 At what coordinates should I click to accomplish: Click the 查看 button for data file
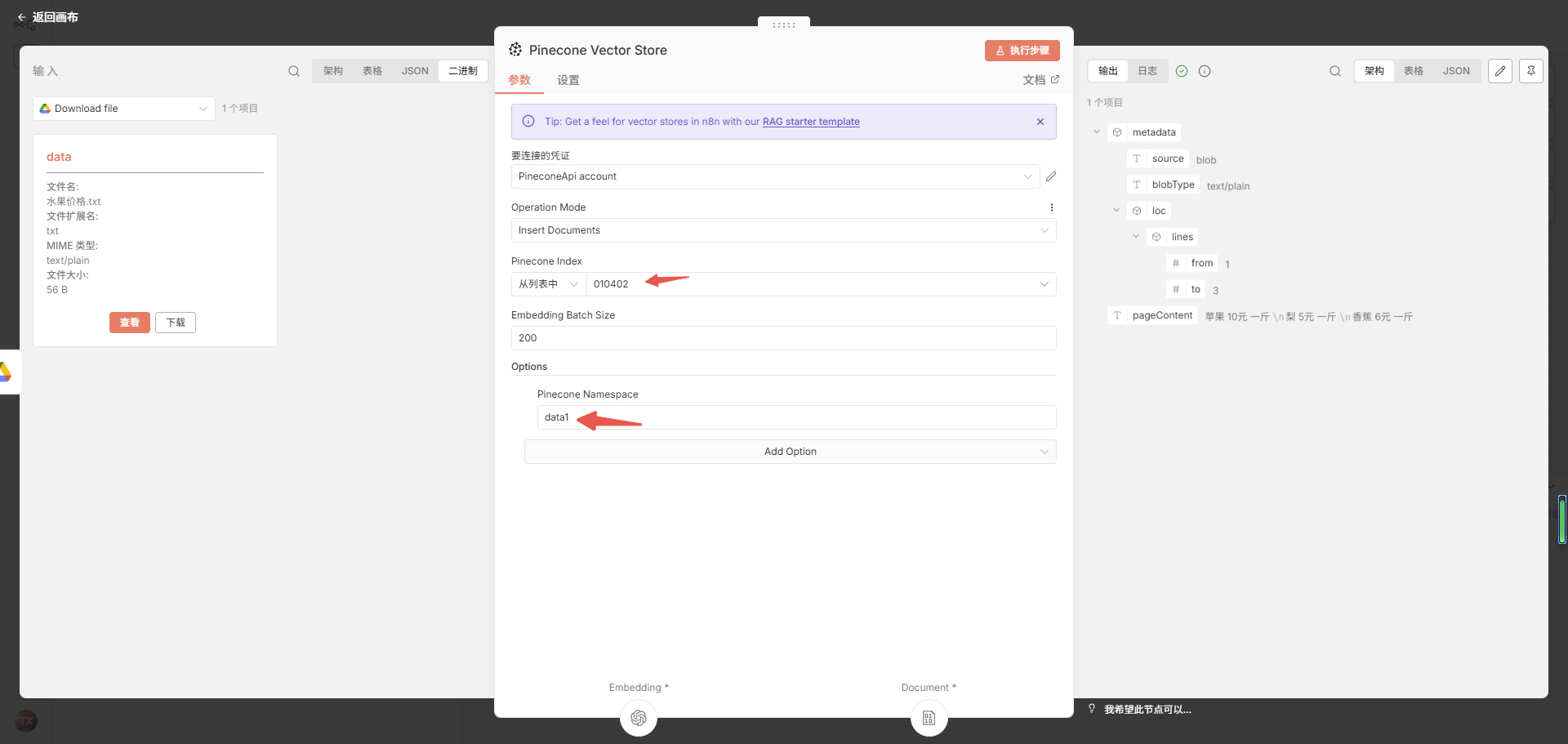tap(130, 323)
